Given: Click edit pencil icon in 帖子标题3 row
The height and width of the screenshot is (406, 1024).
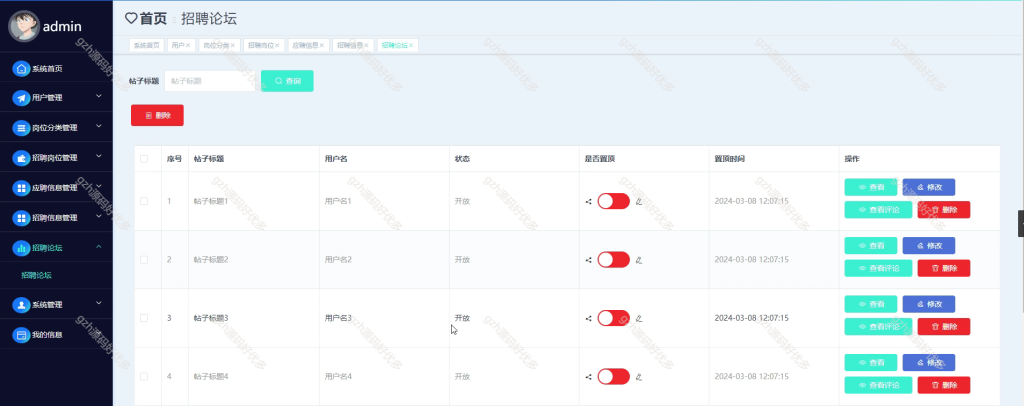Looking at the screenshot, I should coord(639,319).
